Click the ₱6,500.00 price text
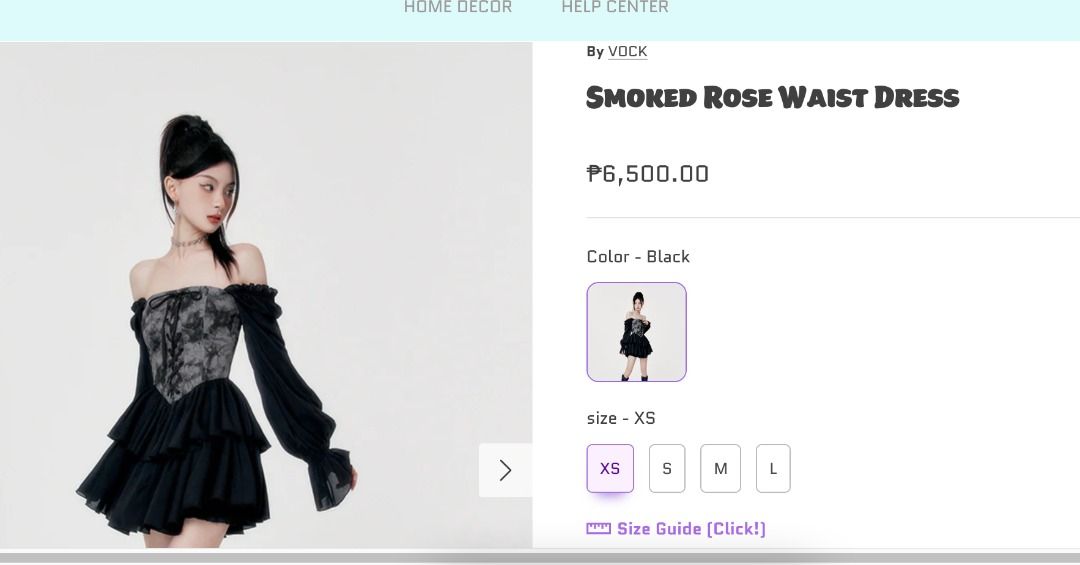The width and height of the screenshot is (1080, 565). coord(647,174)
